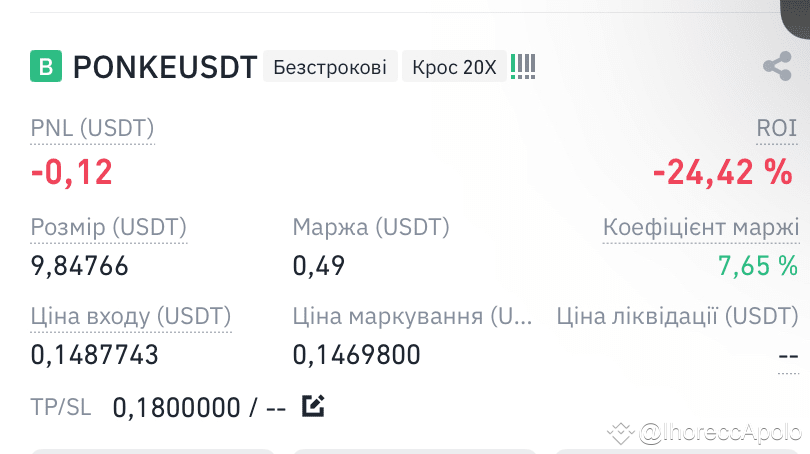810x454 pixels.
Task: Tap the Розмір (USDT) label
Action: (x=108, y=227)
